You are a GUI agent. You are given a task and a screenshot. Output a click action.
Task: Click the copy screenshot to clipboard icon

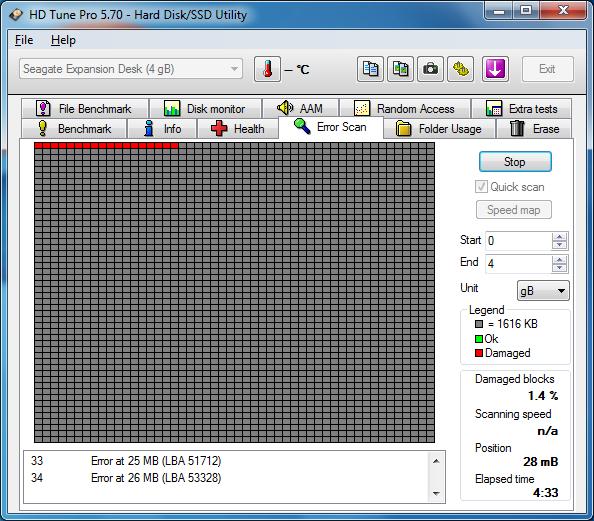click(400, 69)
